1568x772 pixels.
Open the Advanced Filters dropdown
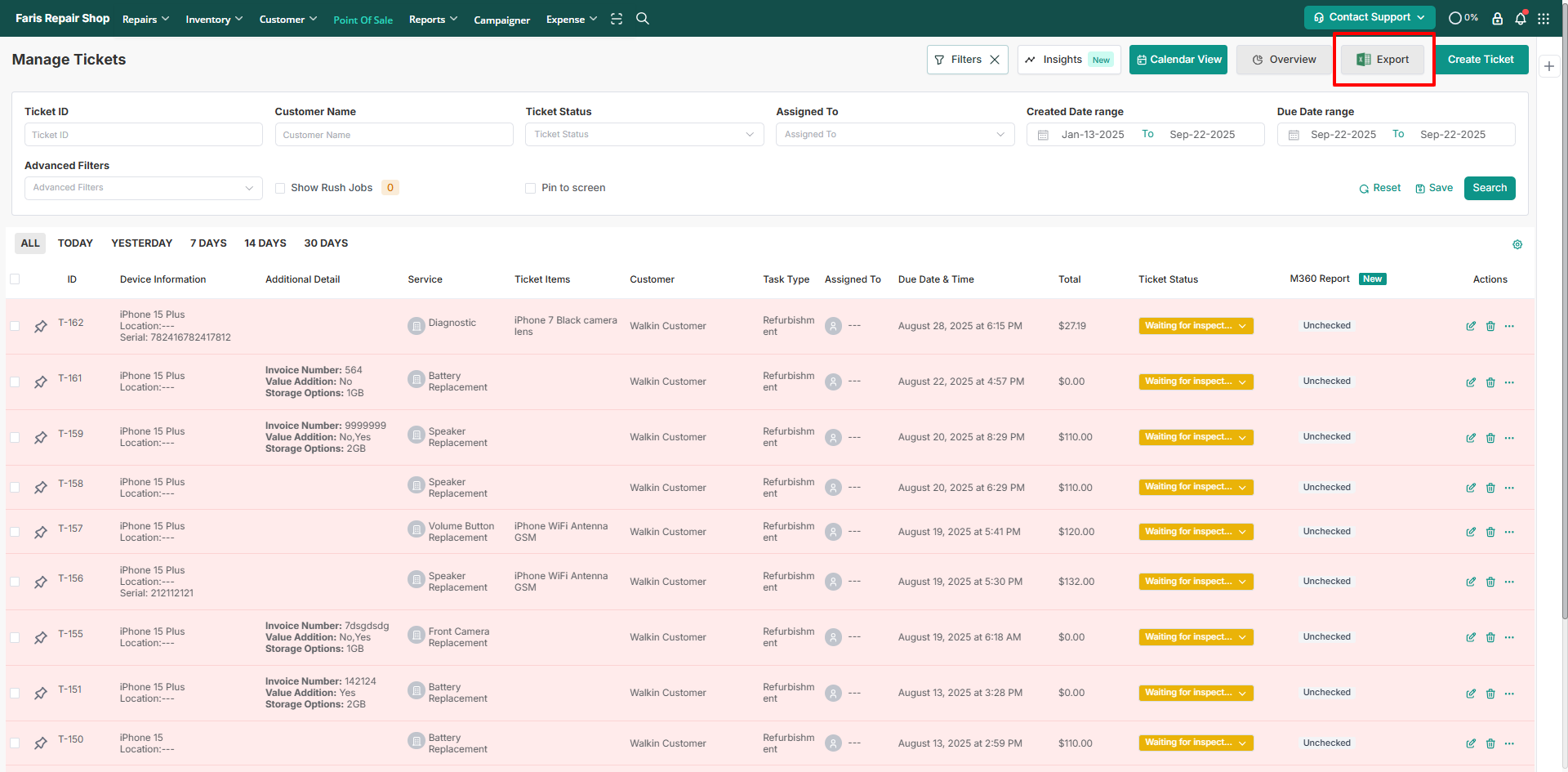coord(143,188)
